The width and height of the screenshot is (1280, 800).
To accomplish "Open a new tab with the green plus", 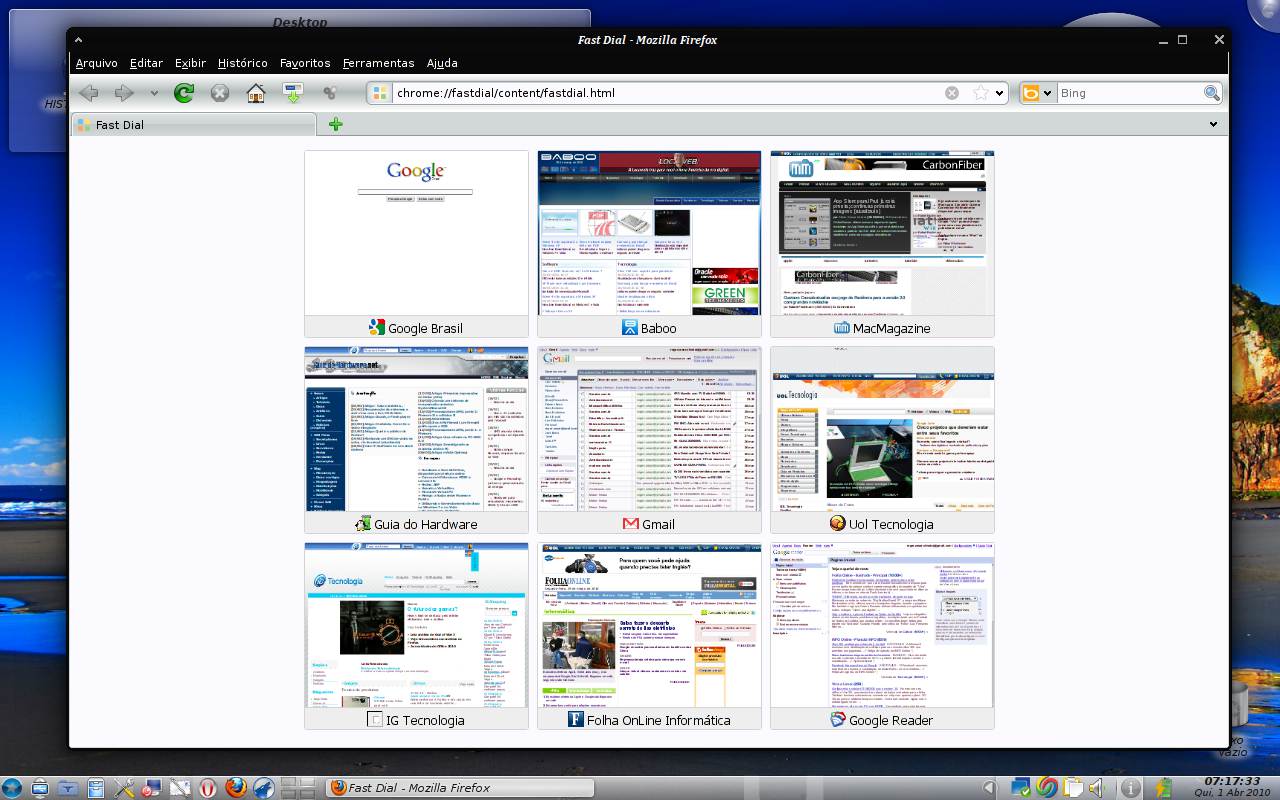I will (335, 124).
